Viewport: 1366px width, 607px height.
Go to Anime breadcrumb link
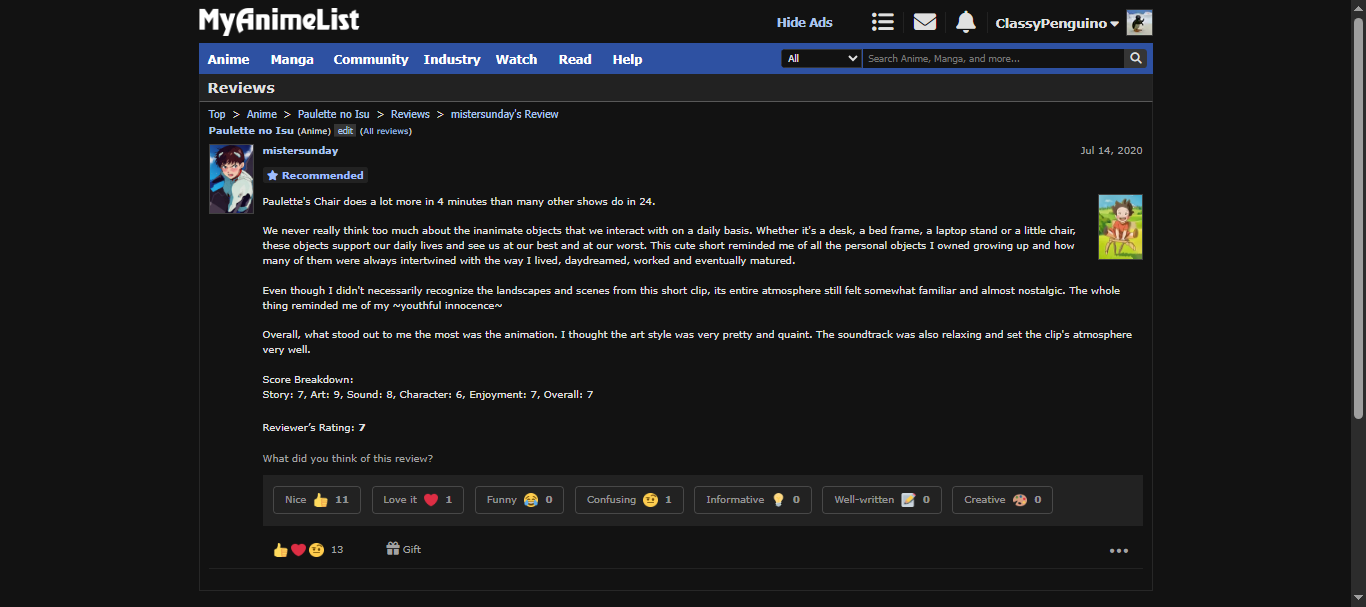[262, 114]
